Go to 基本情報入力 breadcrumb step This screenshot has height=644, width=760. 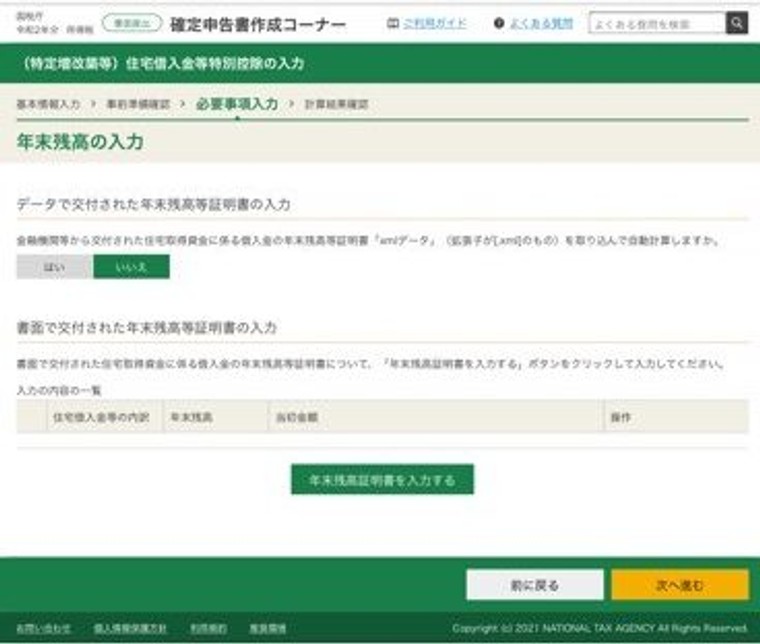[48, 104]
